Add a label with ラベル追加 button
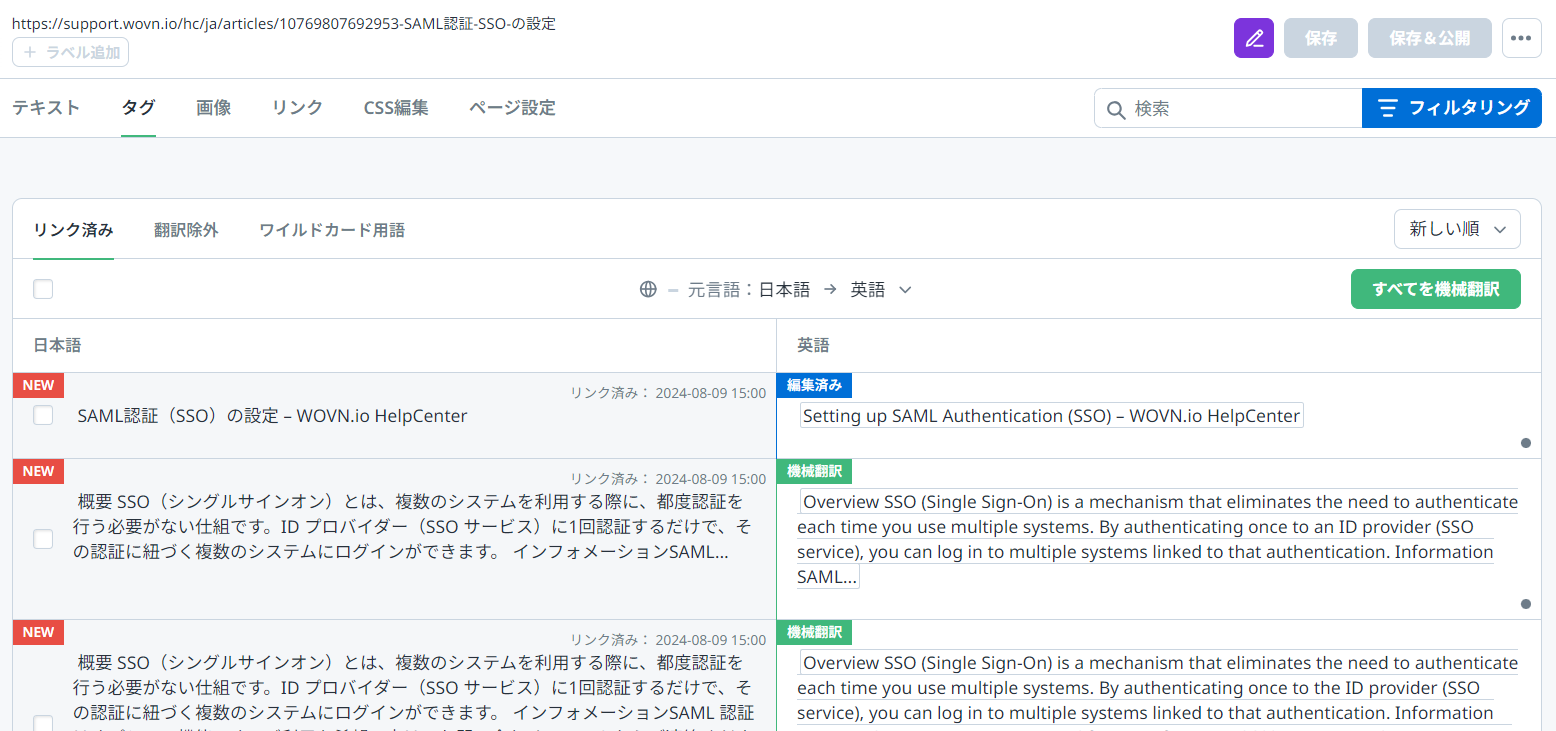The image size is (1556, 731). point(71,52)
